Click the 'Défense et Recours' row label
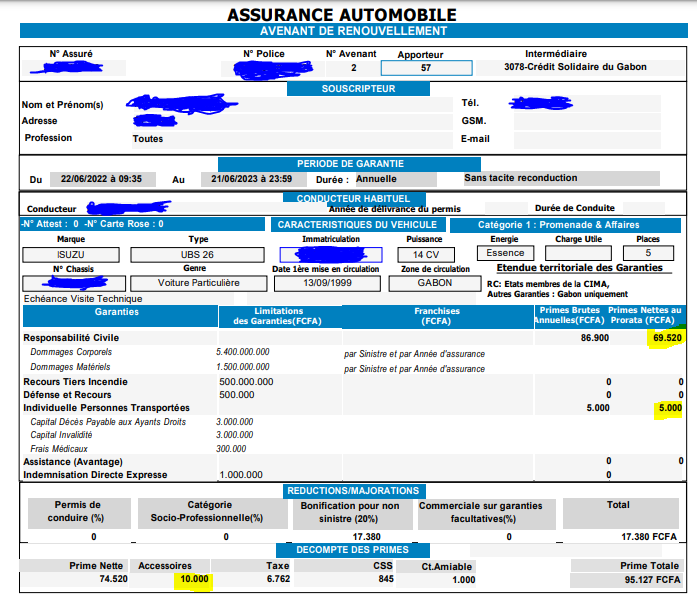The image size is (697, 596). coord(67,395)
